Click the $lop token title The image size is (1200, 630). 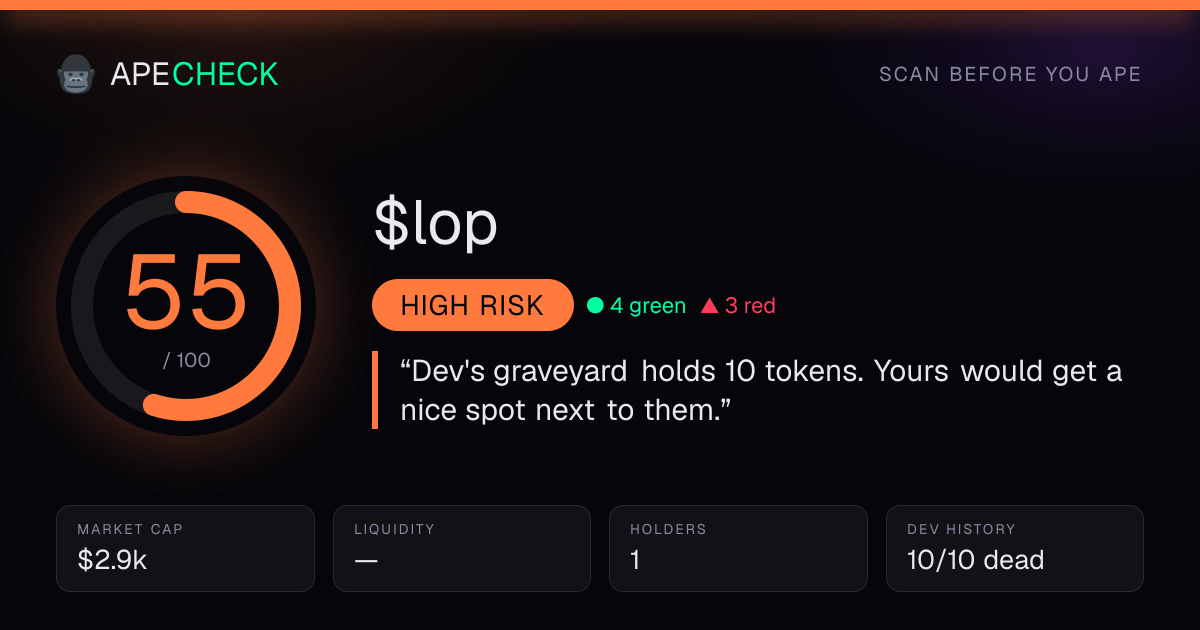click(436, 223)
